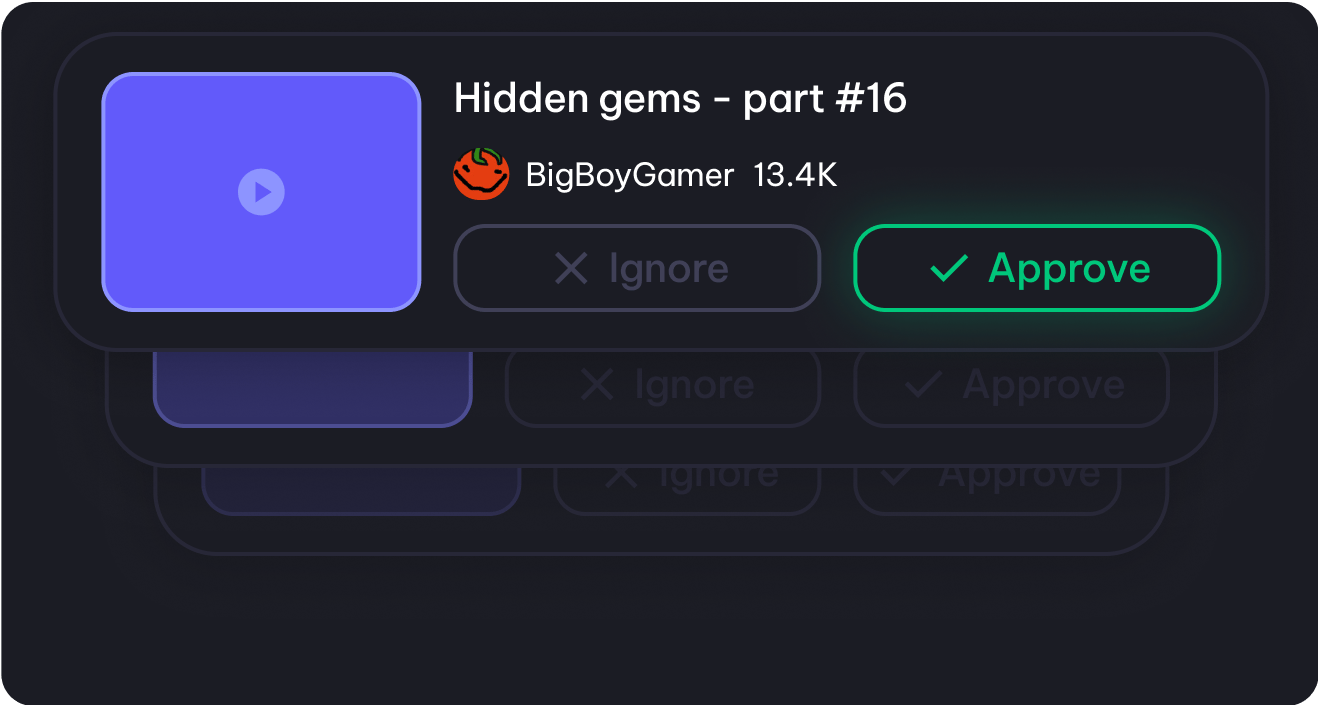Select the third card's darkest thumbnail
This screenshot has width=1318, height=705.
[361, 490]
